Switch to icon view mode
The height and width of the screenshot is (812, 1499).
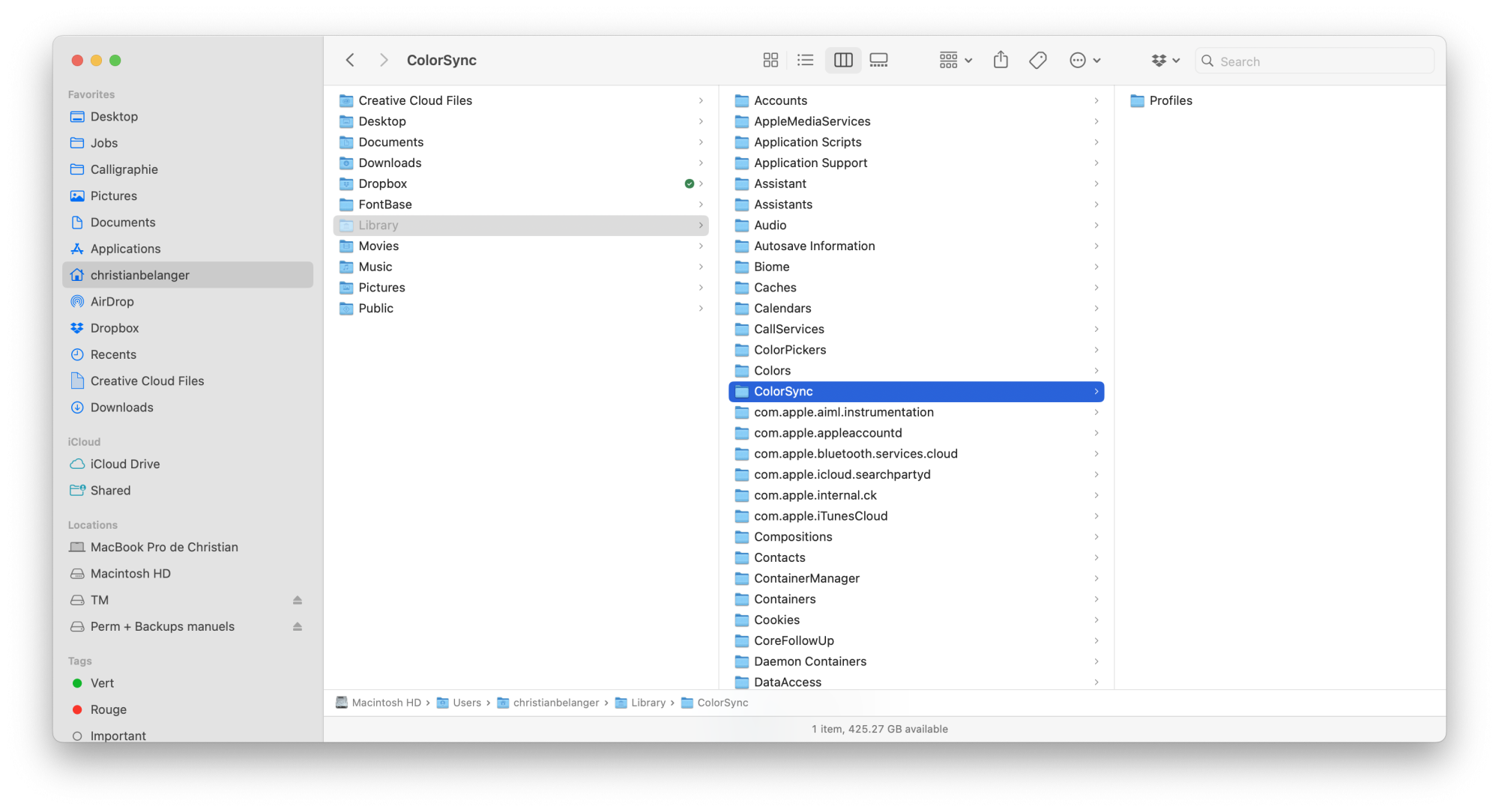tap(770, 60)
